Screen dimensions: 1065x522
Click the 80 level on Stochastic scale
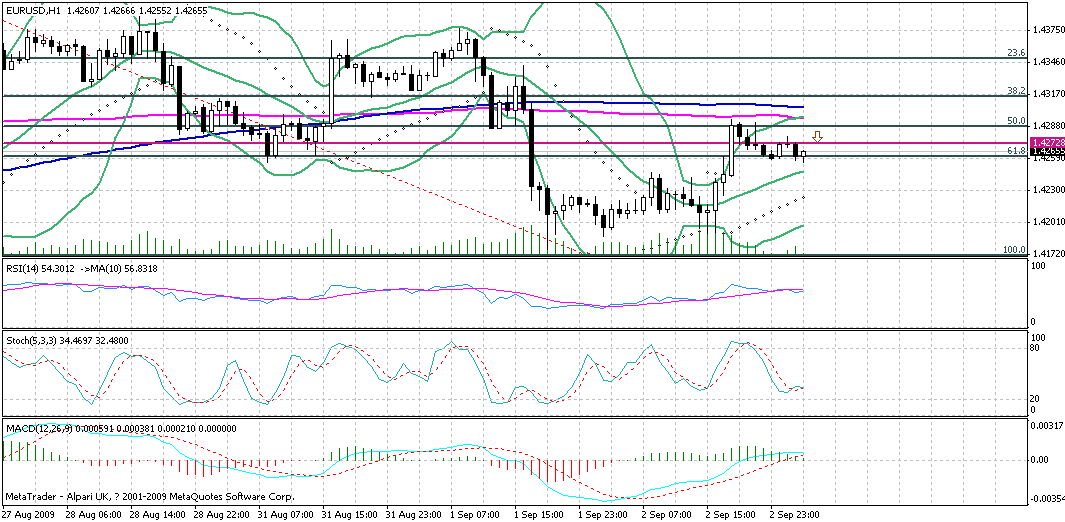1035,348
